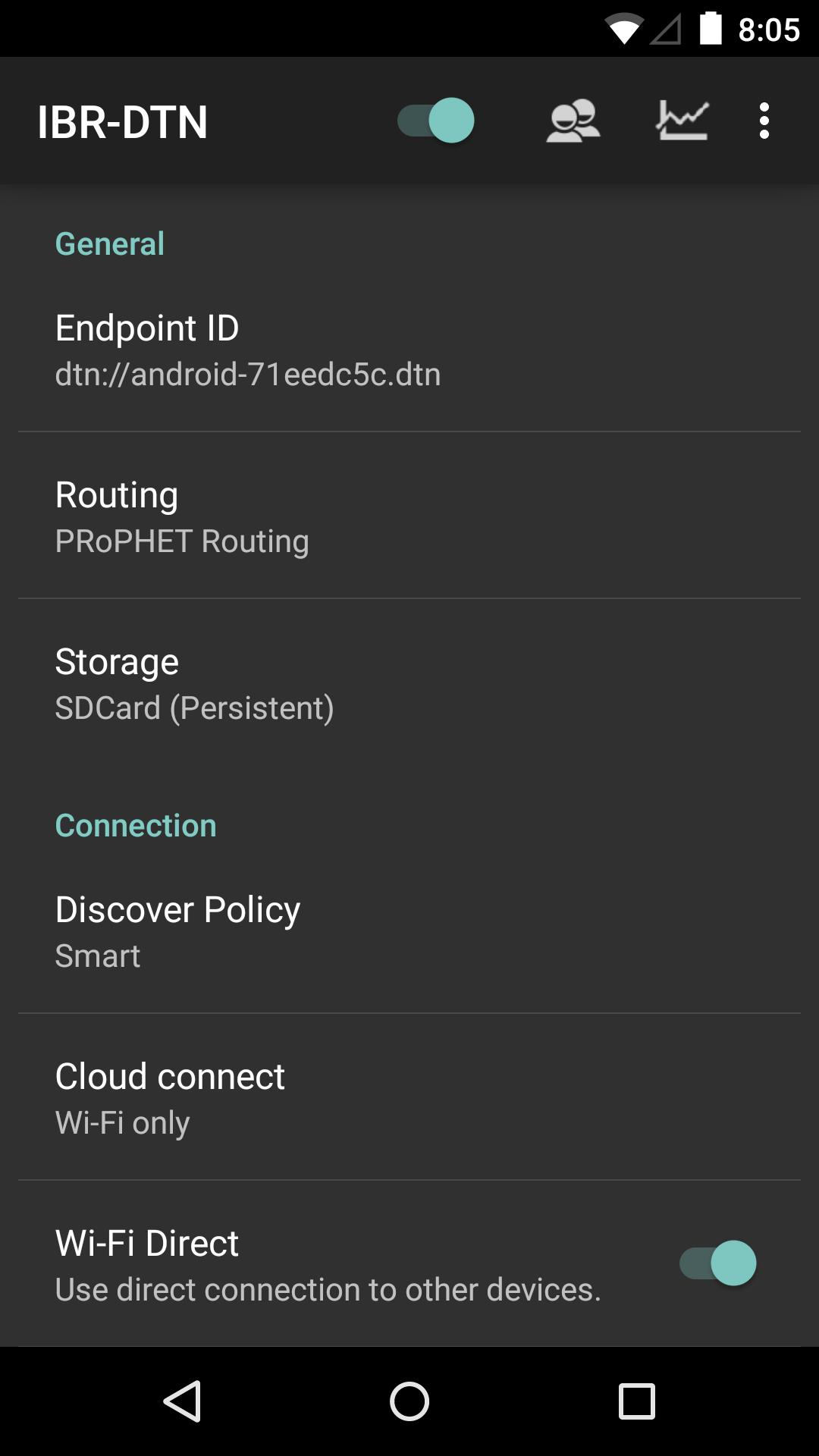
Task: Open the Cloud connect setting
Action: (x=409, y=1097)
